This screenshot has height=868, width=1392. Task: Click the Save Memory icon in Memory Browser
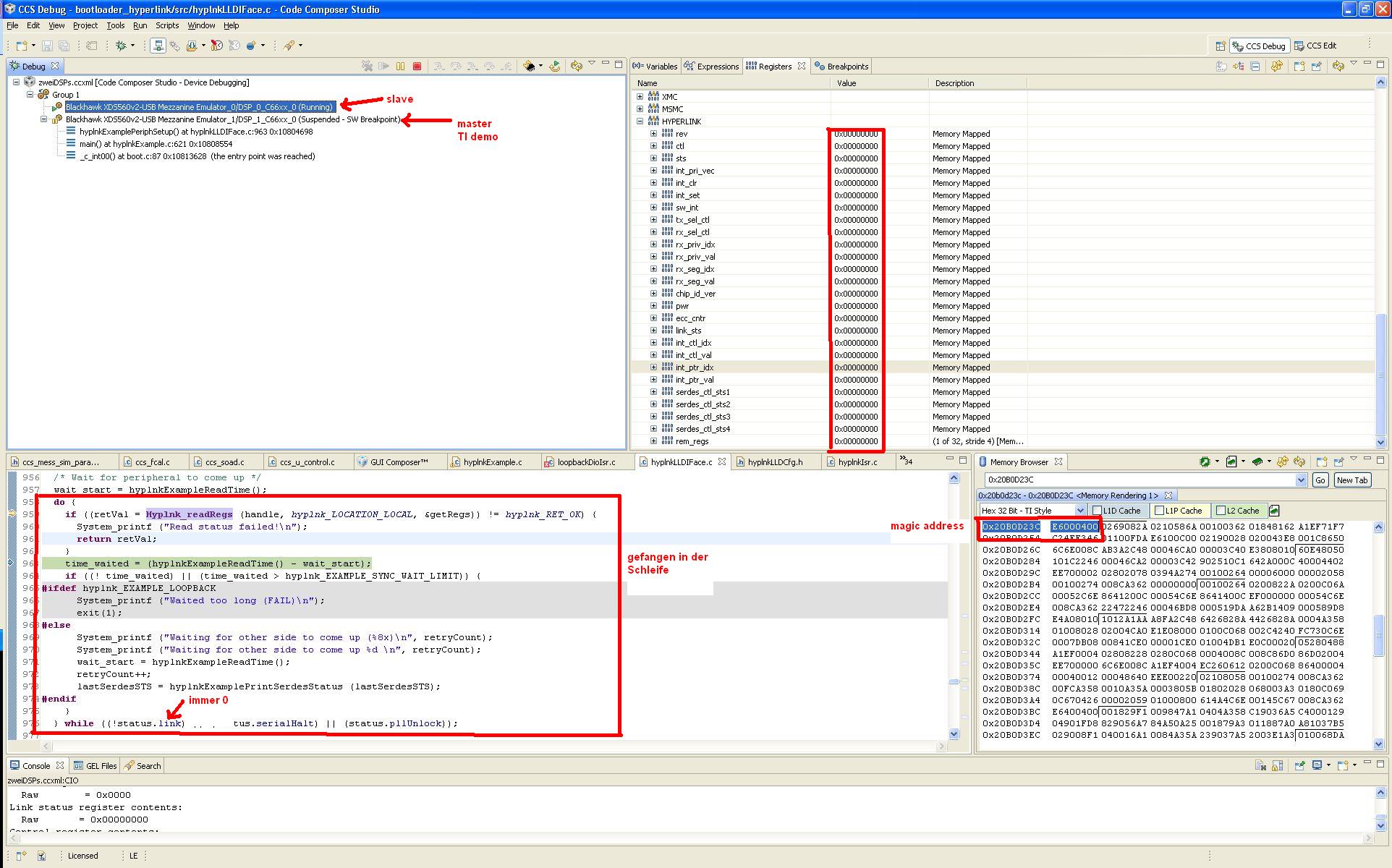1231,461
